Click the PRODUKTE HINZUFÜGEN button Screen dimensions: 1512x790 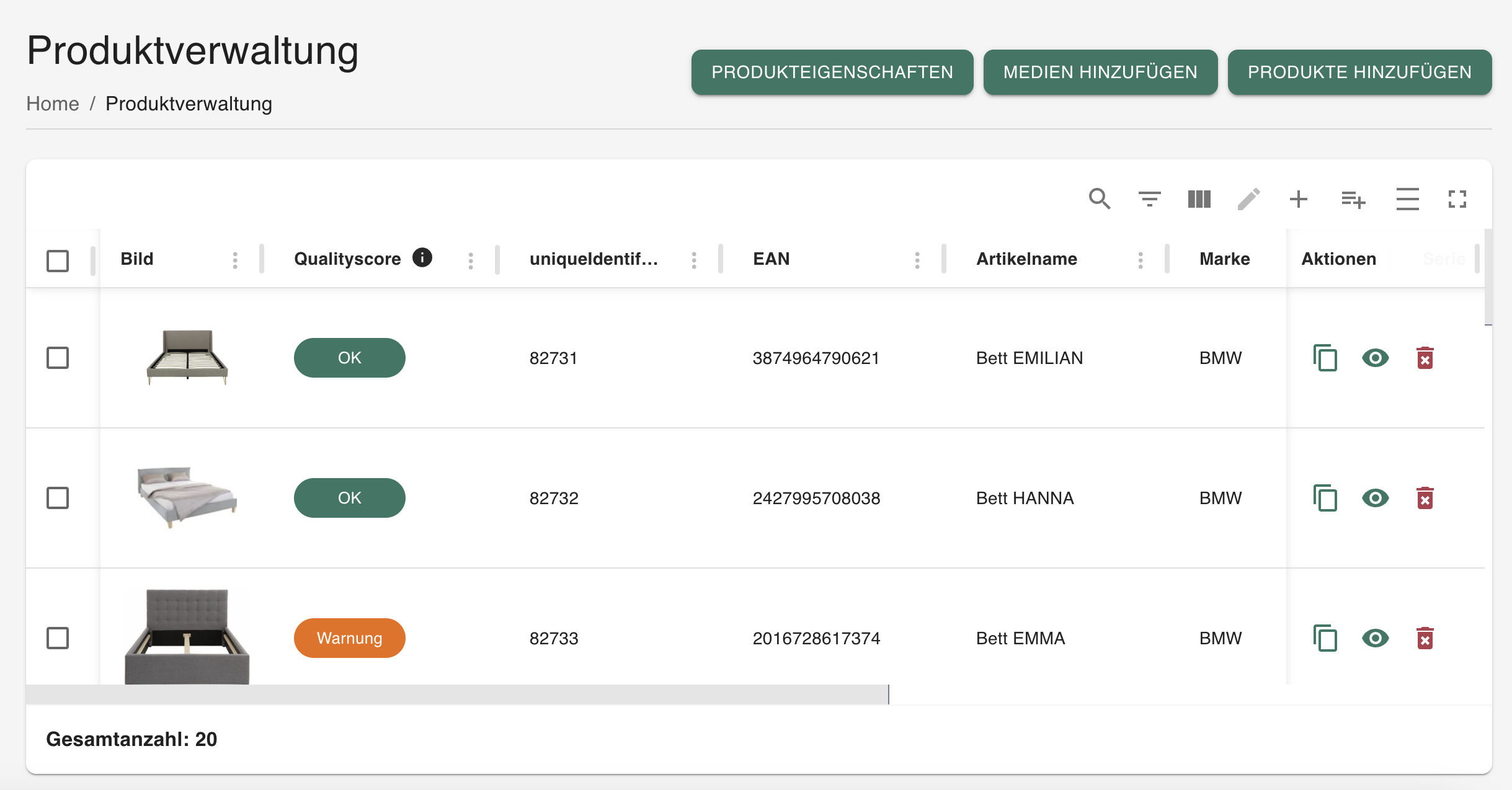(1359, 72)
